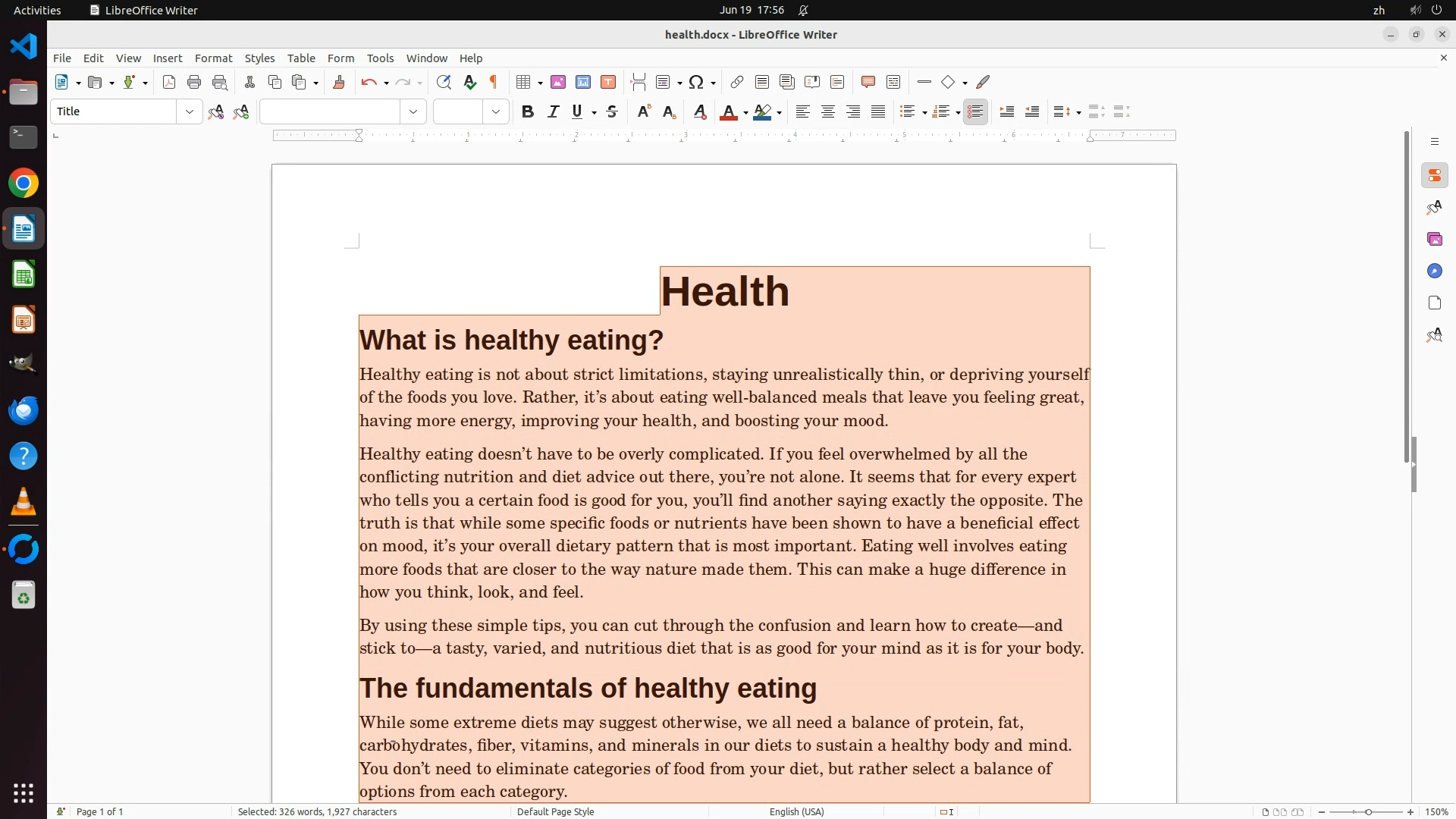Click English (USA) language in status bar
1456x819 pixels.
(x=796, y=811)
